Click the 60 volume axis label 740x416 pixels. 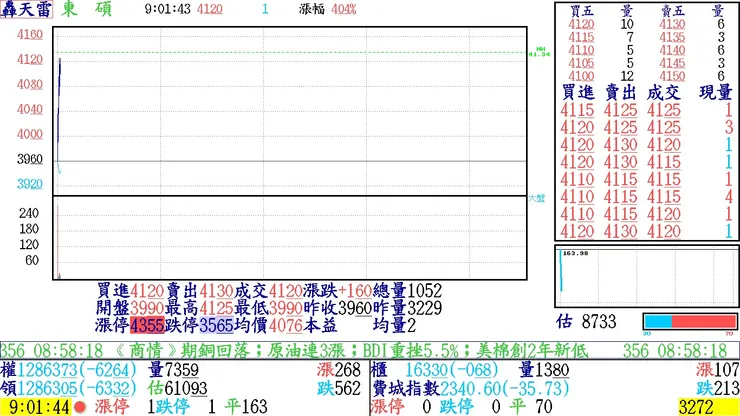pos(32,260)
